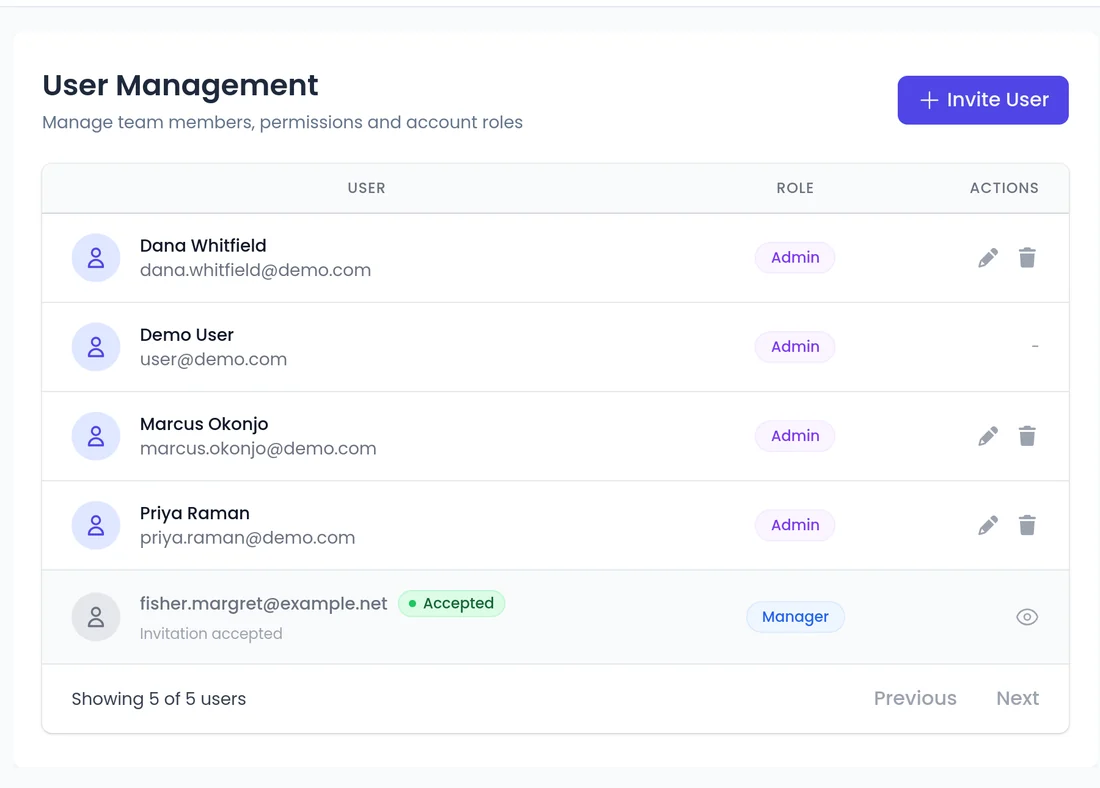
Task: Select email fisher.margret@example.net
Action: (x=263, y=603)
